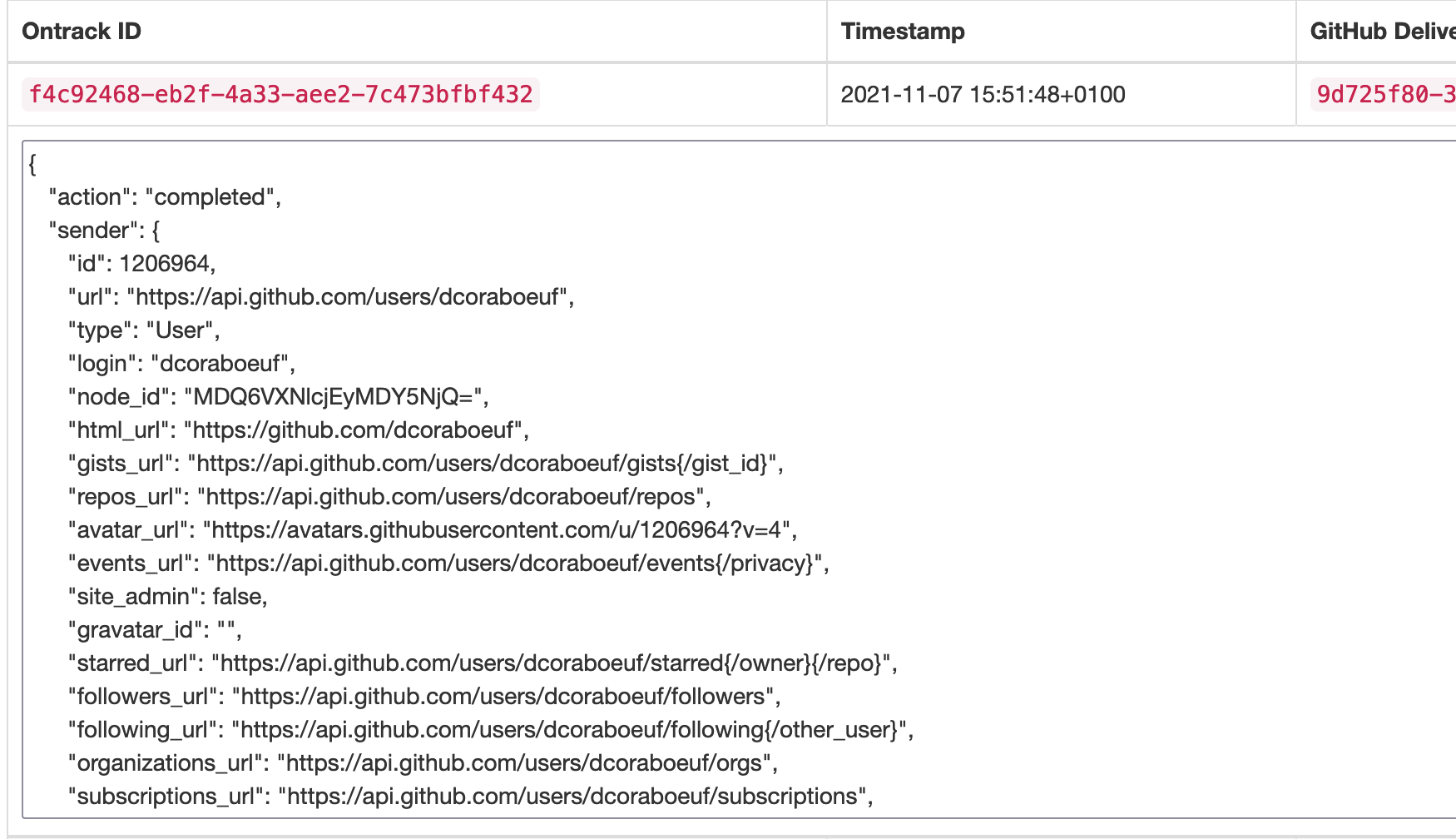Screen dimensions: 1456x839
Task: Click the api.github.com/users/dcoraboeuf url value
Action: click(350, 297)
